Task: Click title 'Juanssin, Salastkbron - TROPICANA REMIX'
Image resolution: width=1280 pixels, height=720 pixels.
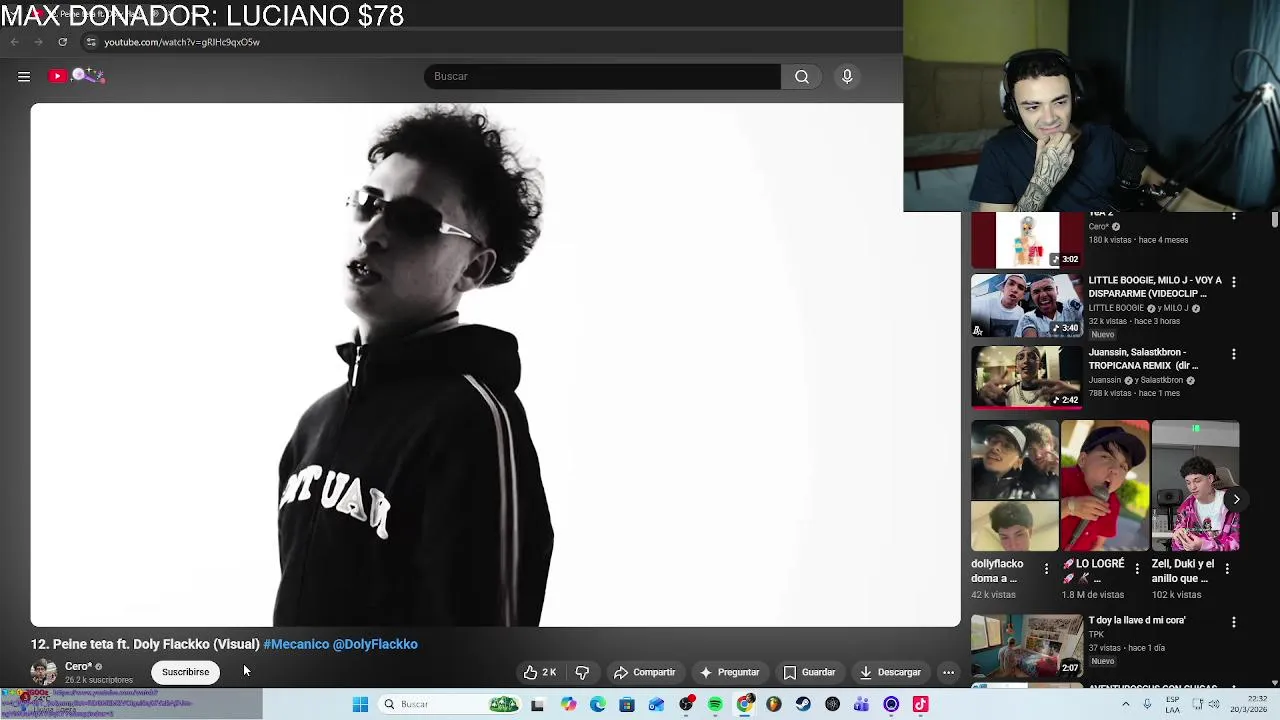Action: (1143, 359)
